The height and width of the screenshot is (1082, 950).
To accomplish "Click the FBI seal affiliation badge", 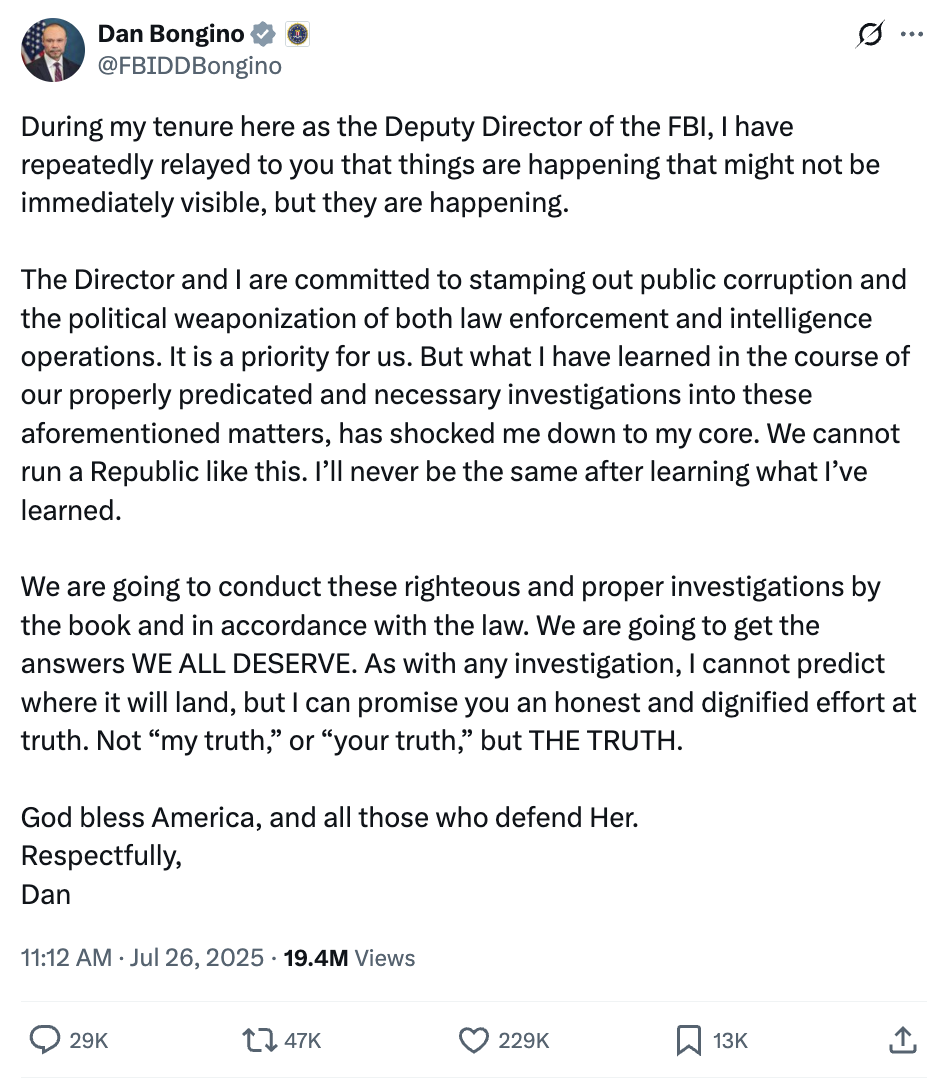I will [x=298, y=35].
